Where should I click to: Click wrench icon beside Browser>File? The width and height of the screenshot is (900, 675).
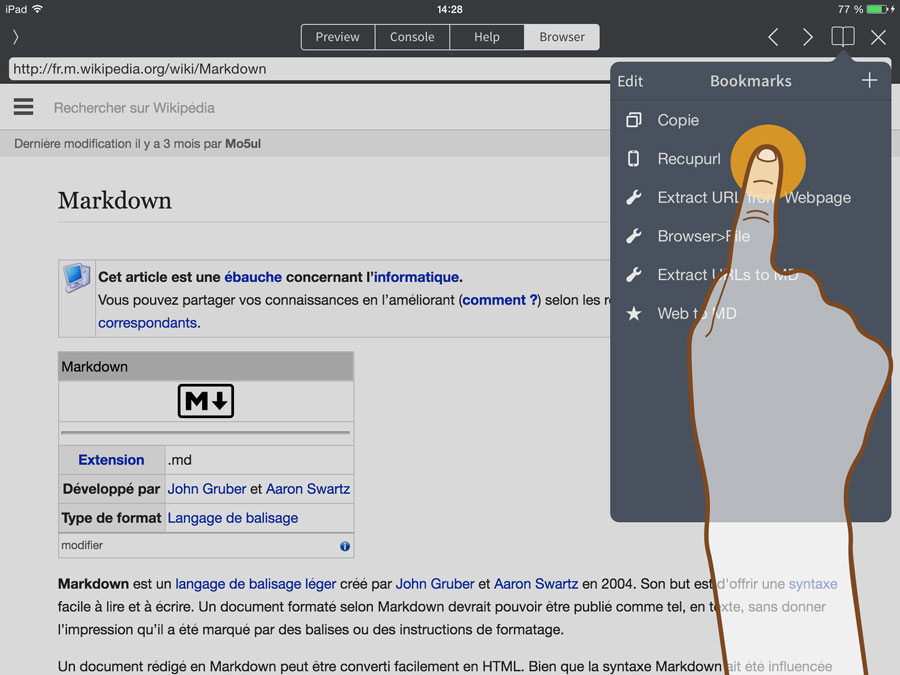[634, 236]
